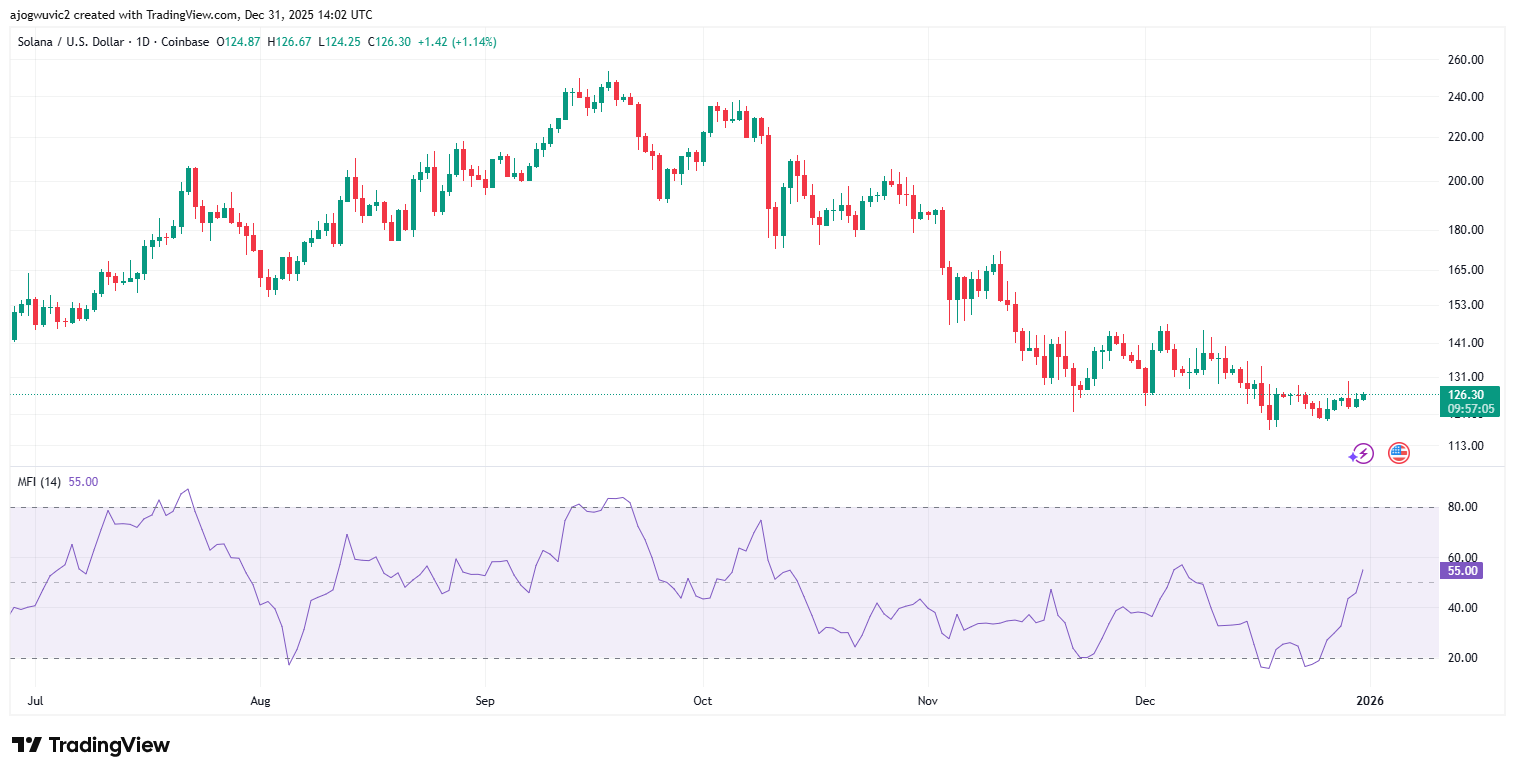This screenshot has height=775, width=1515.
Task: Select the MFI (14) indicator label
Action: point(41,482)
